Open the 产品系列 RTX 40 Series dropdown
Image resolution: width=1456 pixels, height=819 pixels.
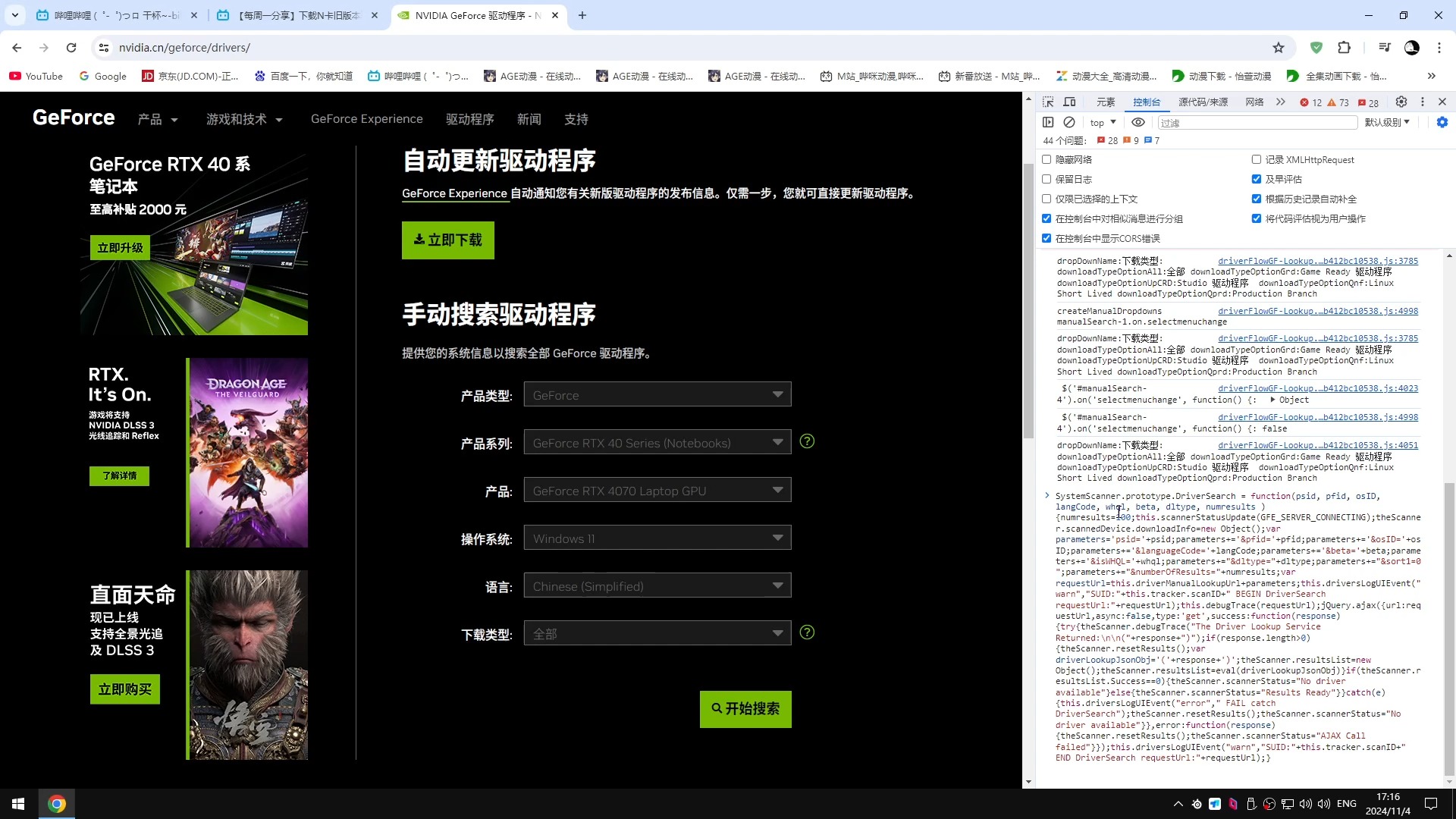pyautogui.click(x=657, y=442)
